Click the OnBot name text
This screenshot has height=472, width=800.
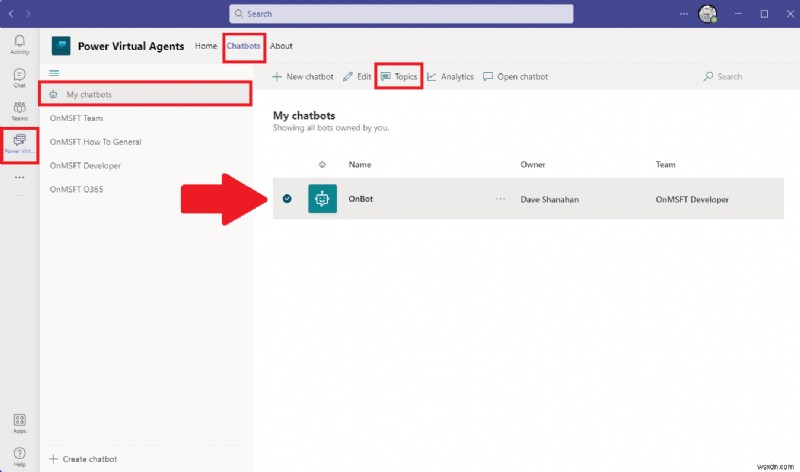[x=361, y=199]
